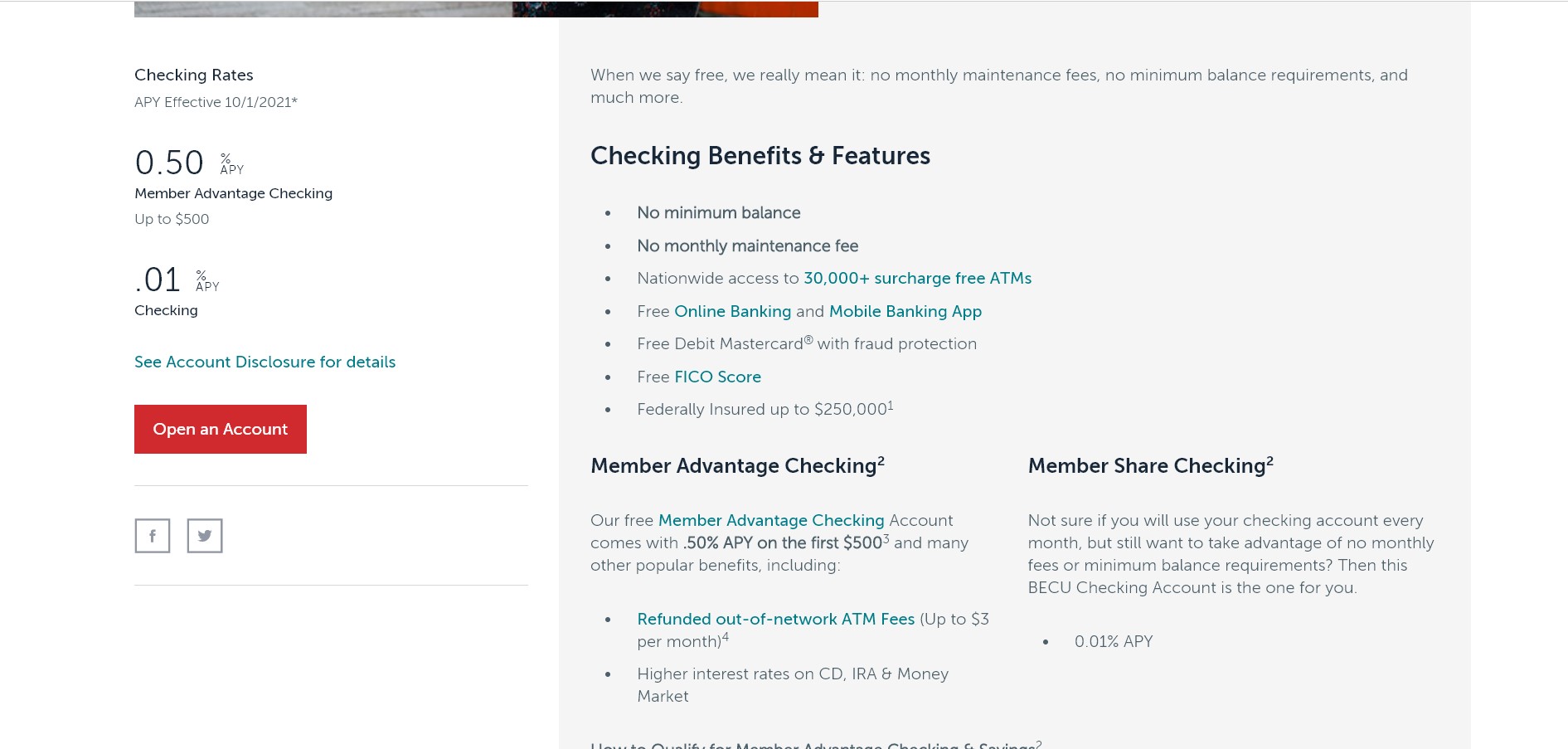The height and width of the screenshot is (749, 1568).
Task: Click the Member Advantage Checking section heading
Action: click(737, 465)
